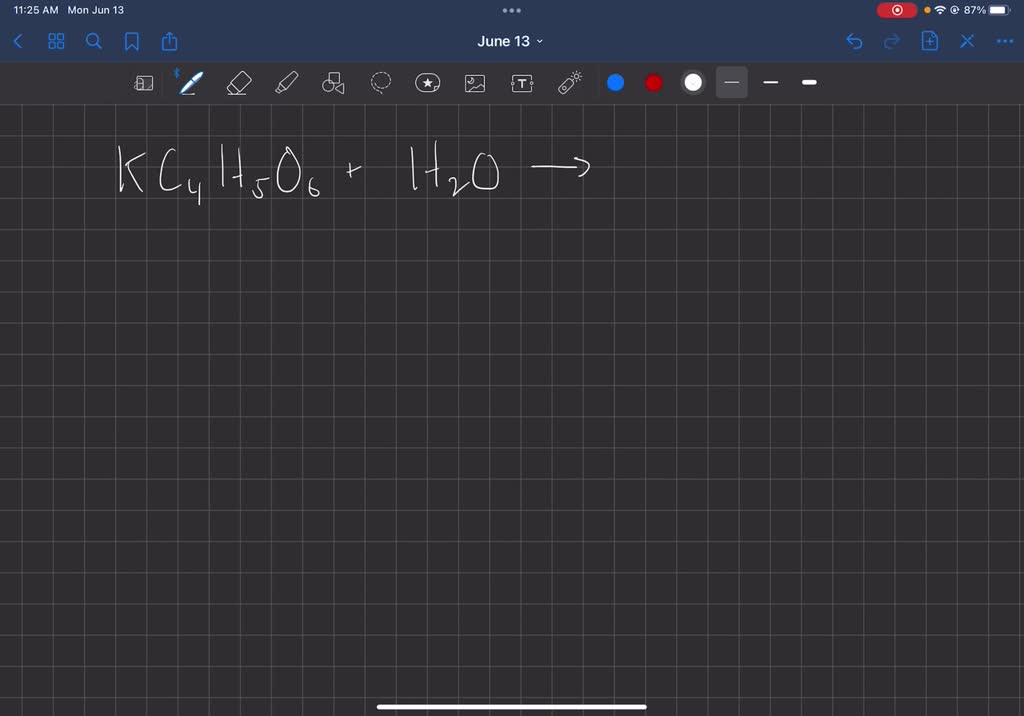The image size is (1024, 716).
Task: Open the June 13 title dropdown
Action: pos(512,41)
